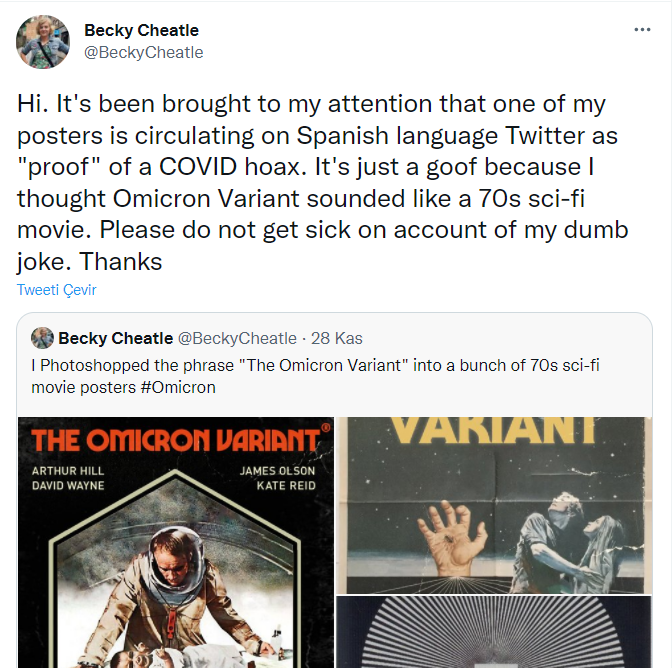
Task: Click the red "THE OMICRON VARIANT" poster title
Action: [175, 441]
